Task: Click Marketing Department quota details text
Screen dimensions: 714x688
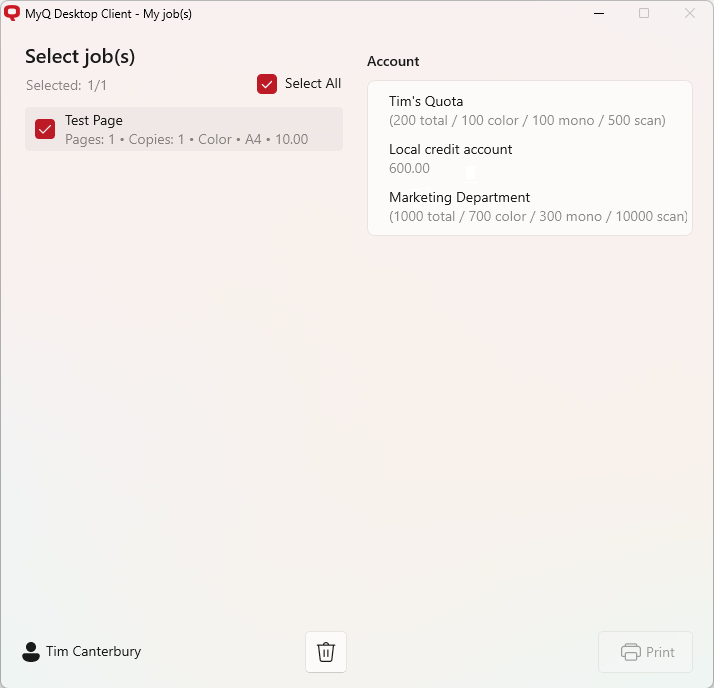Action: click(537, 217)
